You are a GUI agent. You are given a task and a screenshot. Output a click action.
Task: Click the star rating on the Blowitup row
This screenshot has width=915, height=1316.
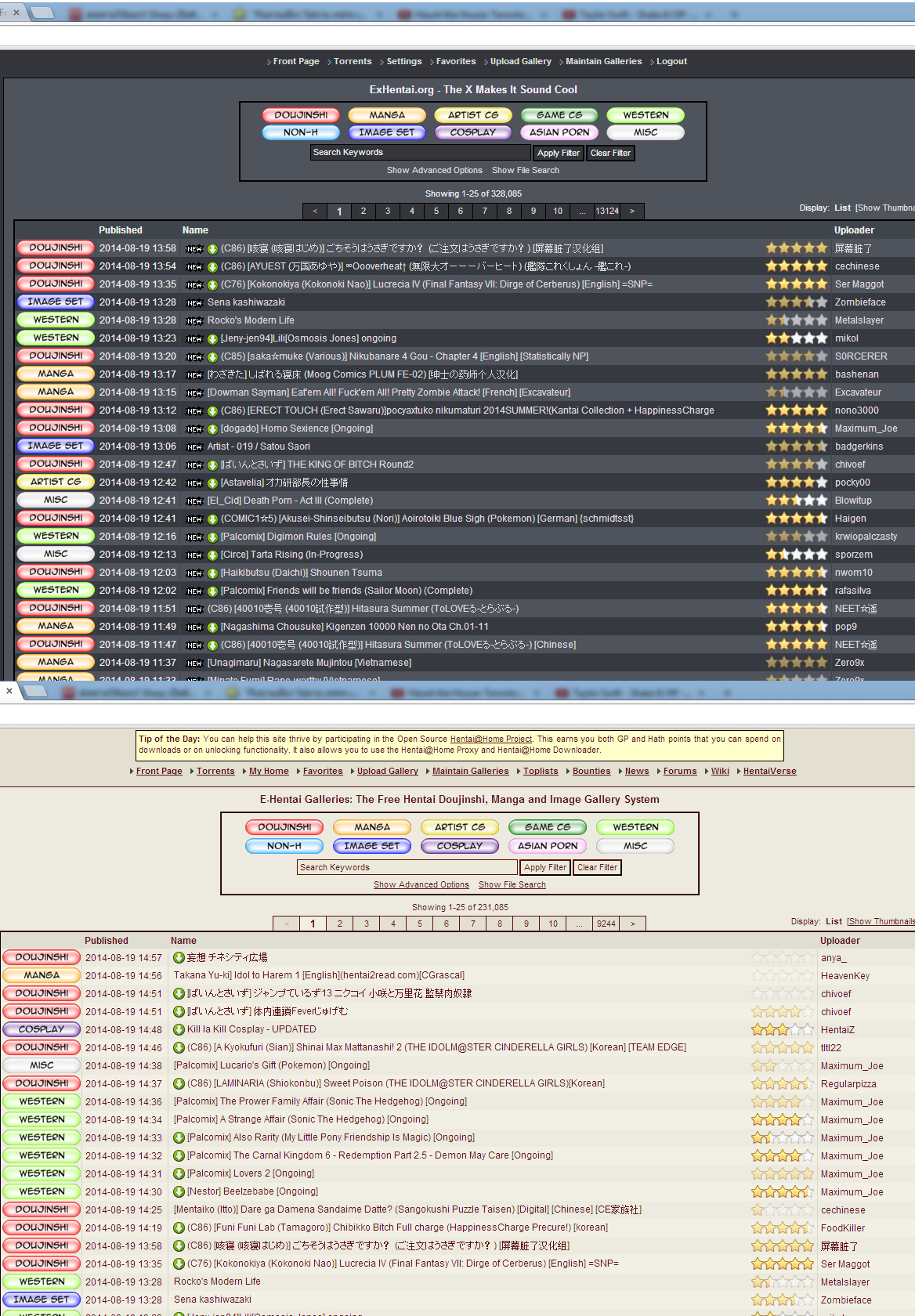pos(797,500)
